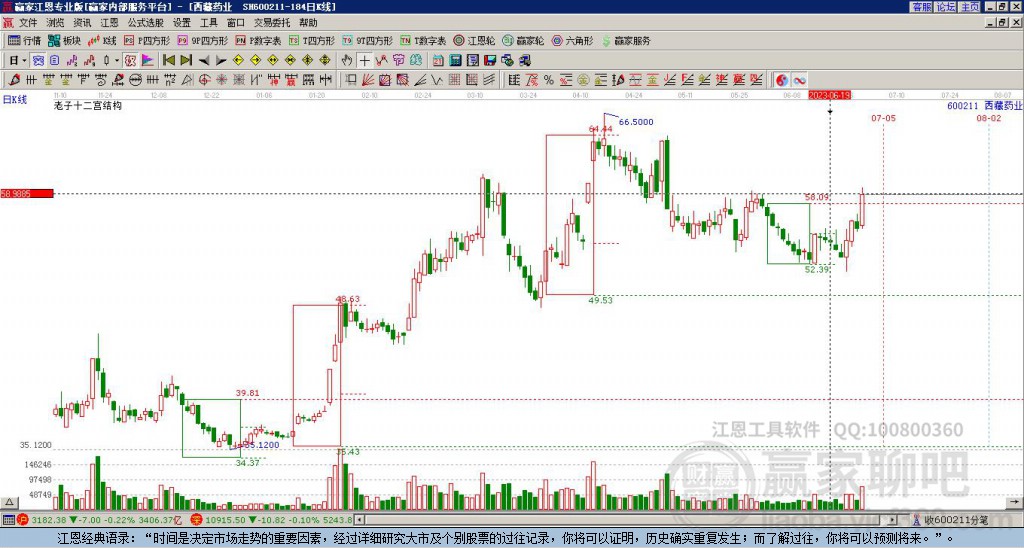Click the yin-yang taiji icon
This screenshot has width=1024, height=548.
point(782,80)
